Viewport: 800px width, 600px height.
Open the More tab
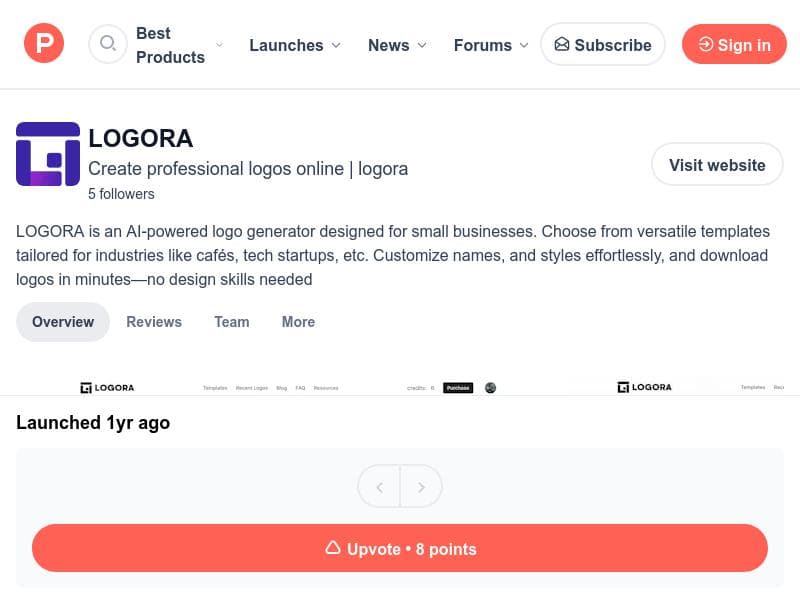(x=298, y=322)
